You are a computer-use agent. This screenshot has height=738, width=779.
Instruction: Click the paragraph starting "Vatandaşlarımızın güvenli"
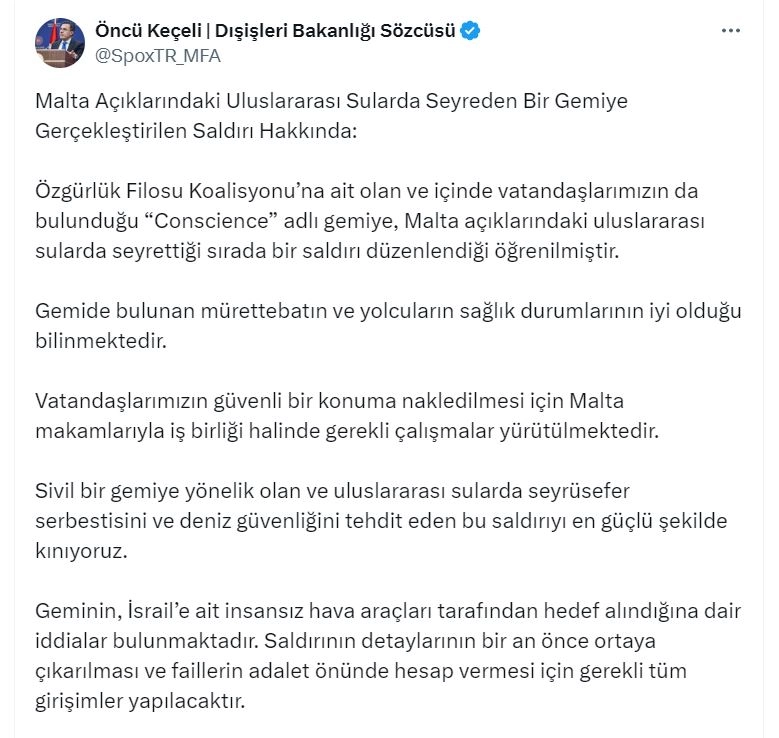click(x=330, y=400)
